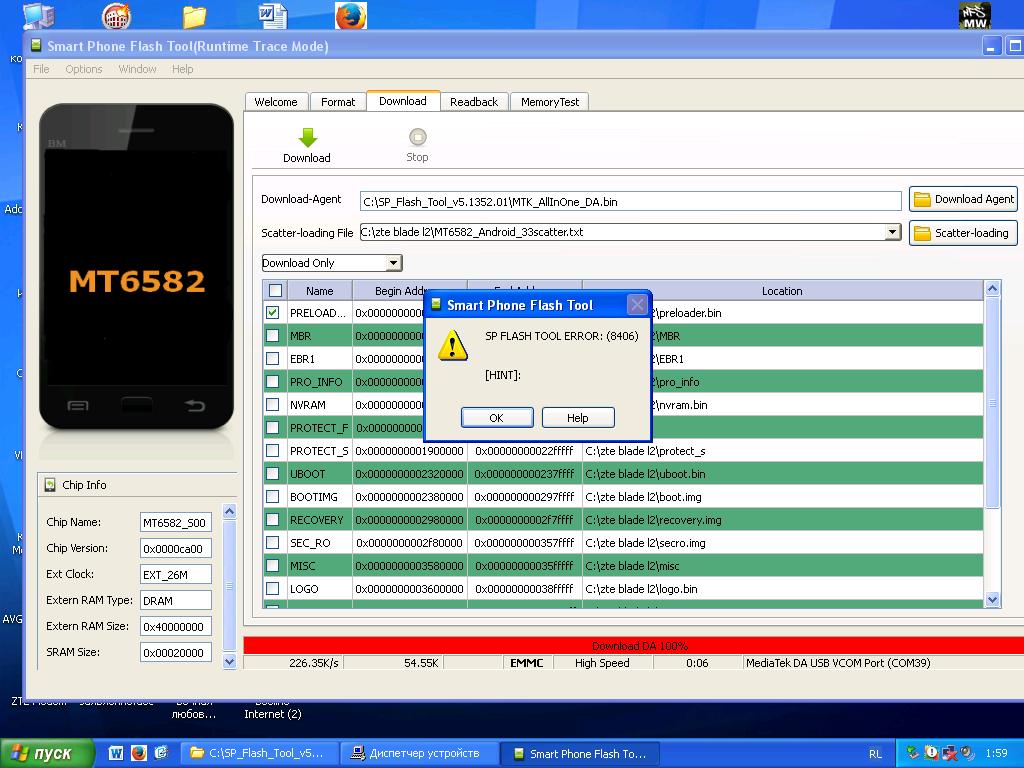The image size is (1024, 768).
Task: Click the Stop icon in toolbar
Action: tap(417, 138)
